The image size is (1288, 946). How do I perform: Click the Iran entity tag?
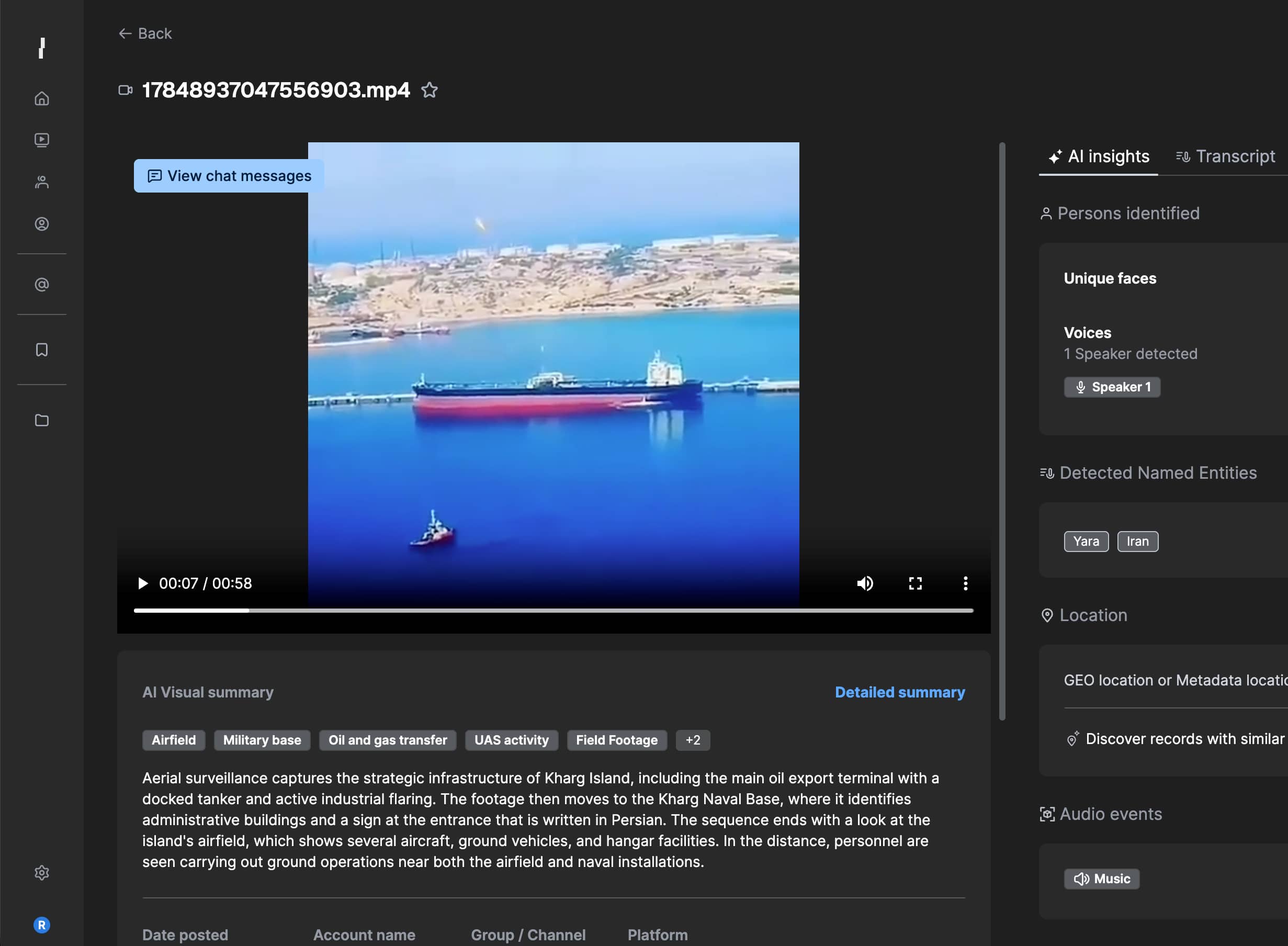(x=1138, y=541)
